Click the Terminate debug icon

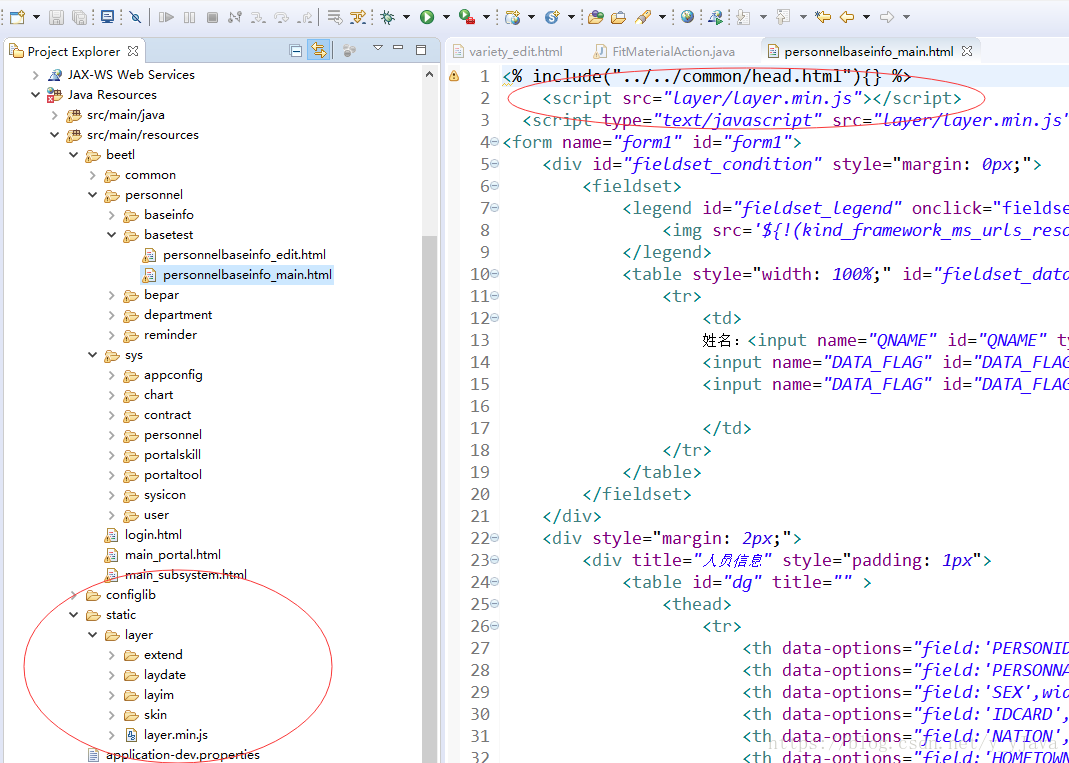(212, 16)
